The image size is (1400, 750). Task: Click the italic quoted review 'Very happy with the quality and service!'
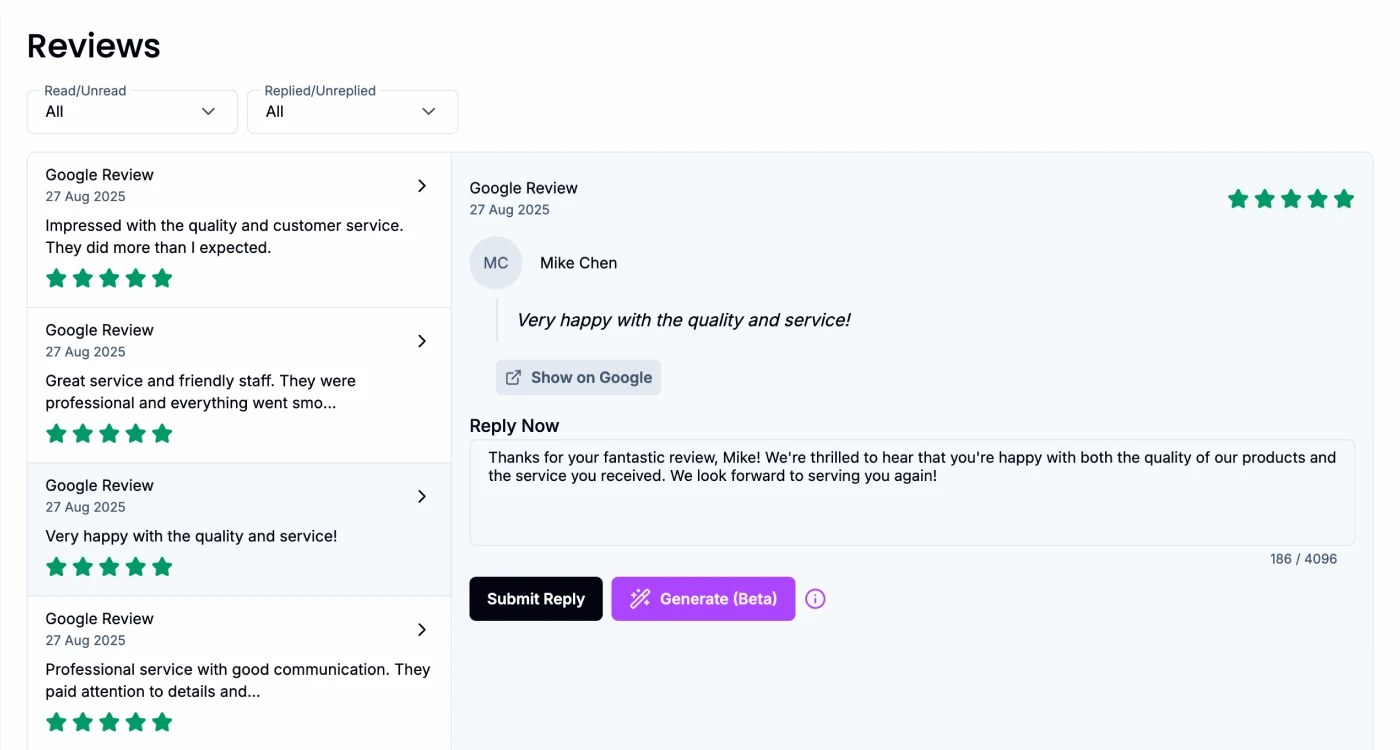(683, 320)
